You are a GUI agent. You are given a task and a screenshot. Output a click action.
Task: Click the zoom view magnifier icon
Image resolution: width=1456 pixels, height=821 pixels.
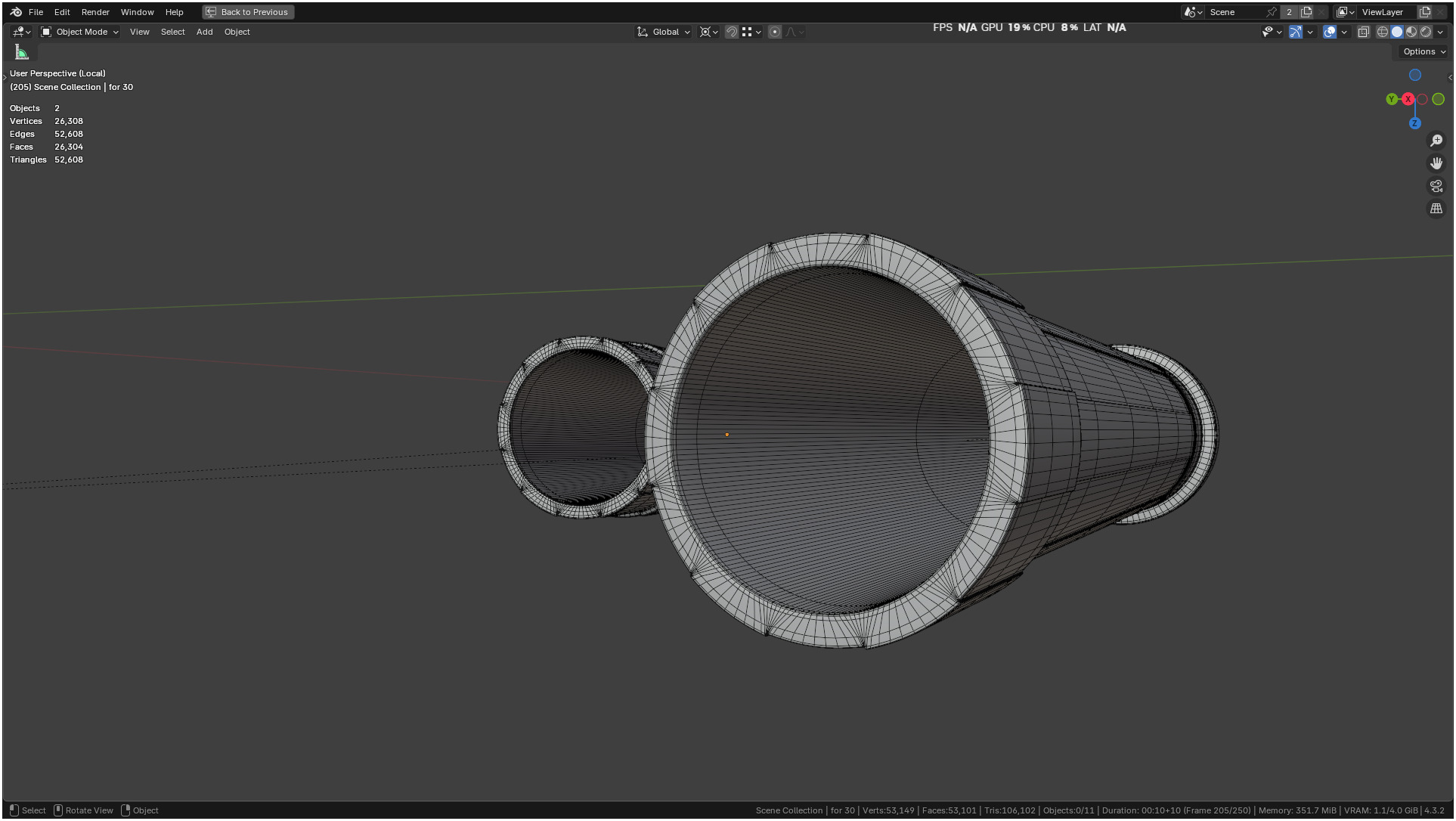[x=1436, y=141]
